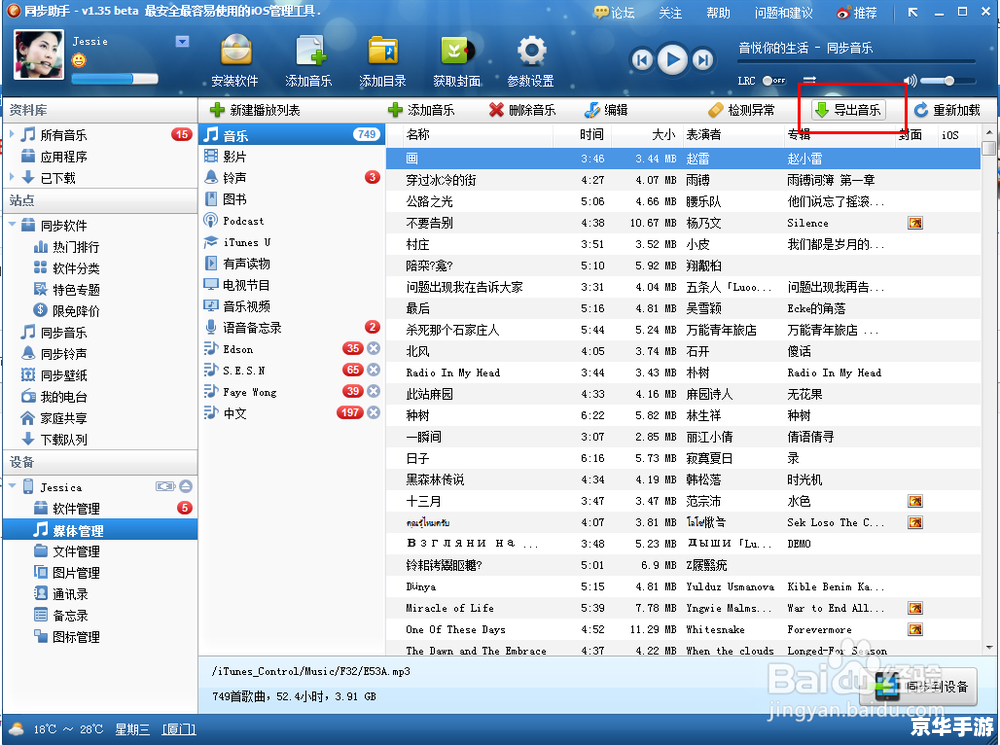Open the 论坛 forum link
Viewport: 1000px width, 745px height.
pos(615,12)
